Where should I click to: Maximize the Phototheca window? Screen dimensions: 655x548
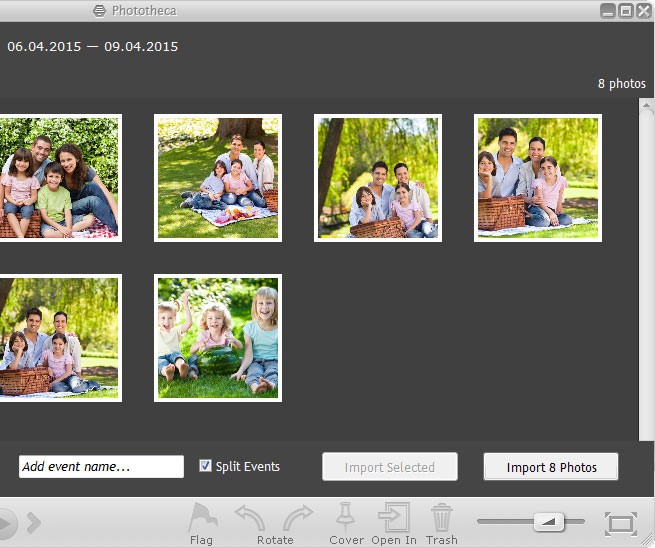click(626, 11)
